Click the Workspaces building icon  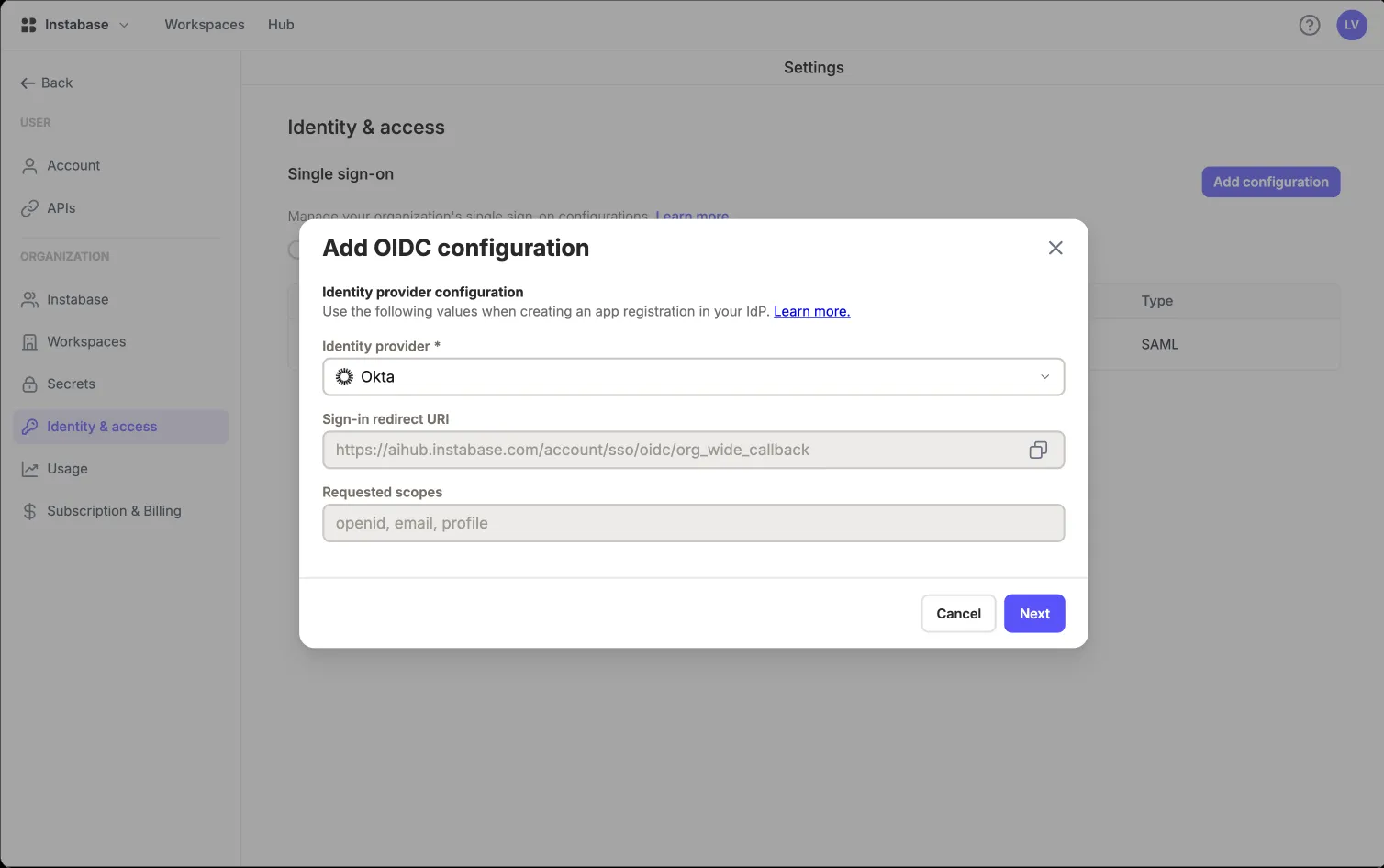point(29,342)
